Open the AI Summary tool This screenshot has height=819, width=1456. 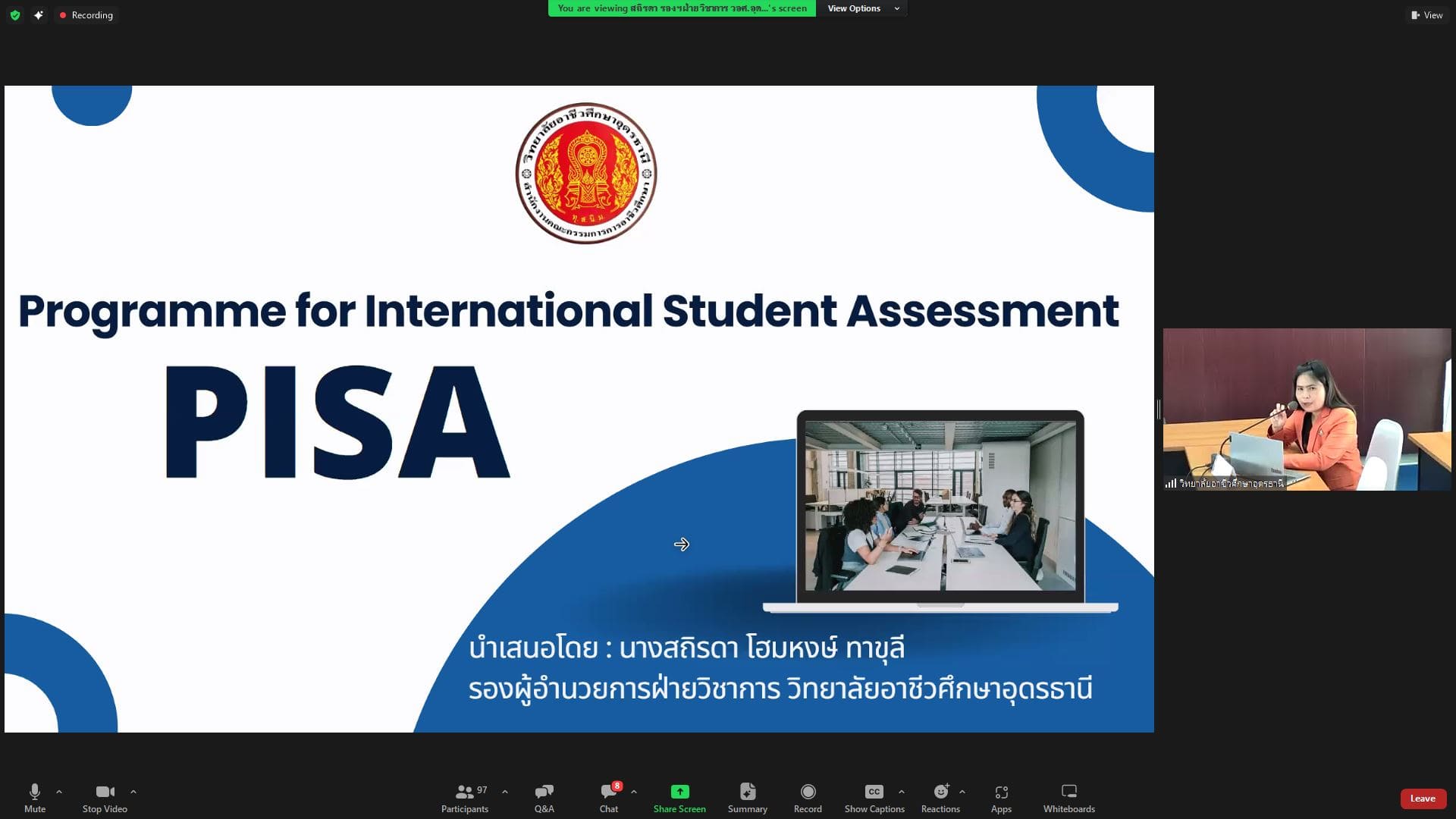tap(747, 797)
